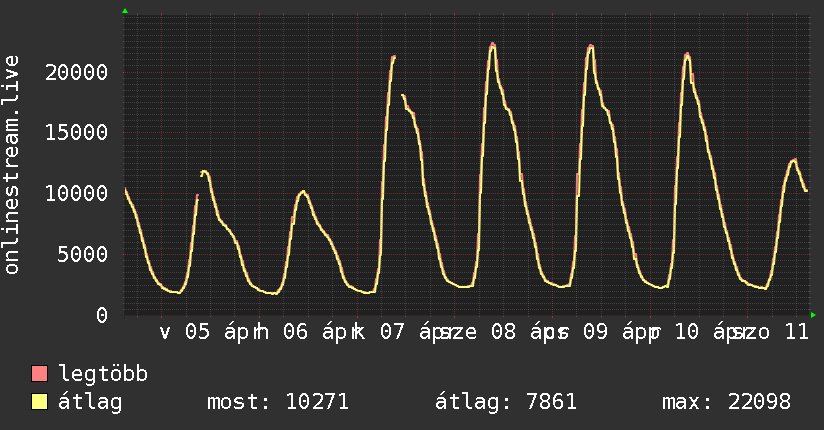The image size is (824, 430).
Task: Click the 20000 y-axis label
Action: [x=80, y=72]
